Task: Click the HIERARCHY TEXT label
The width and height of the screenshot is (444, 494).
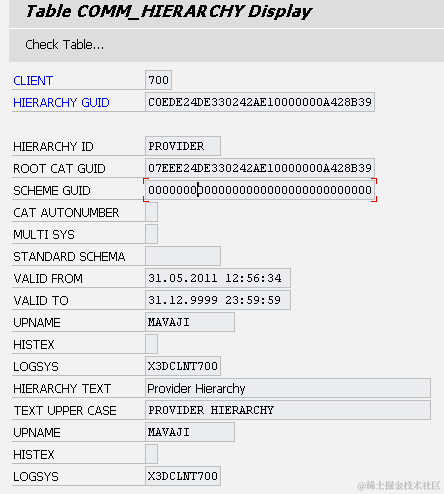Action: [62, 389]
